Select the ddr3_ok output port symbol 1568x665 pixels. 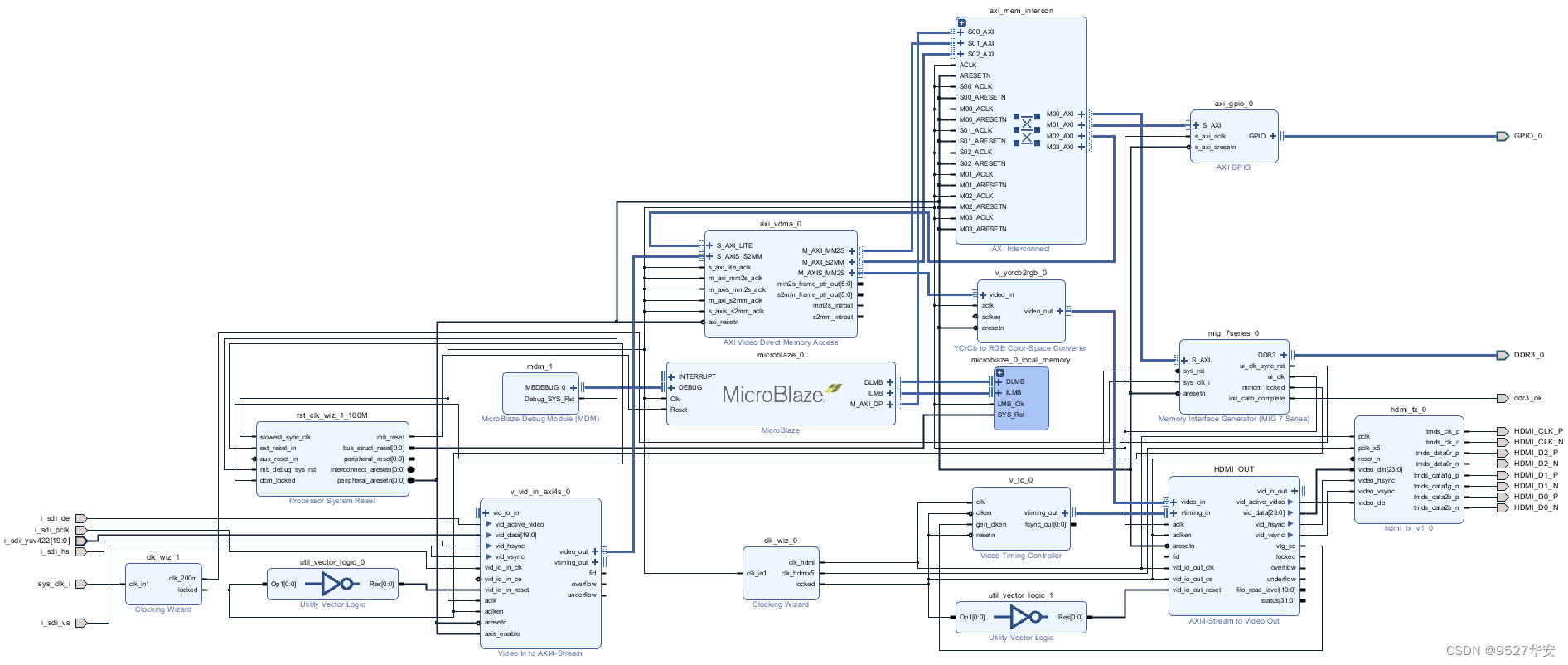coord(1503,398)
